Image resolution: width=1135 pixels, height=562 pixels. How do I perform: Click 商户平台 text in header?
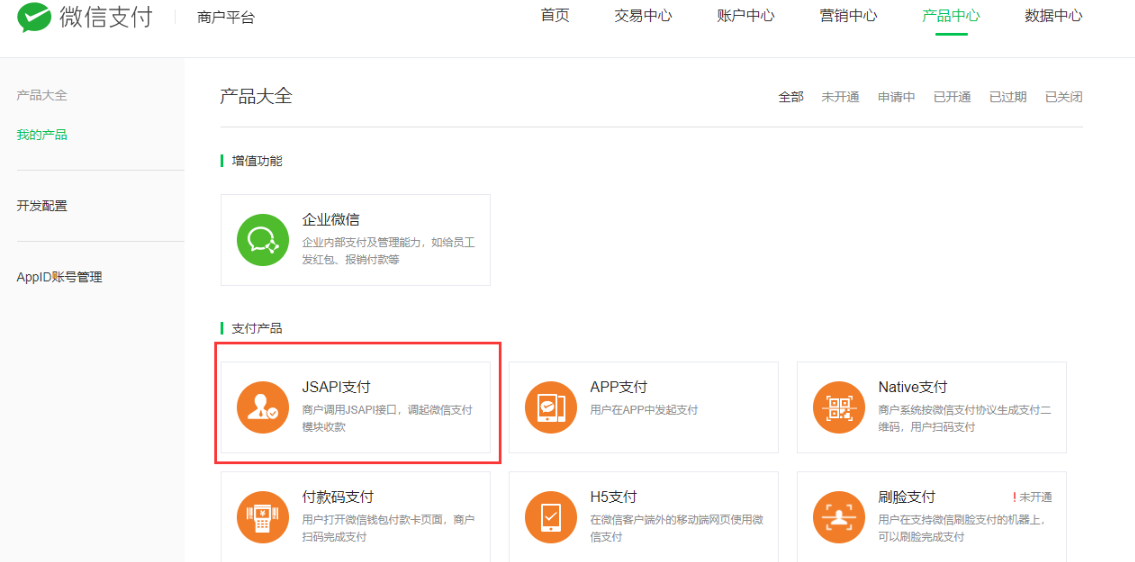point(226,18)
